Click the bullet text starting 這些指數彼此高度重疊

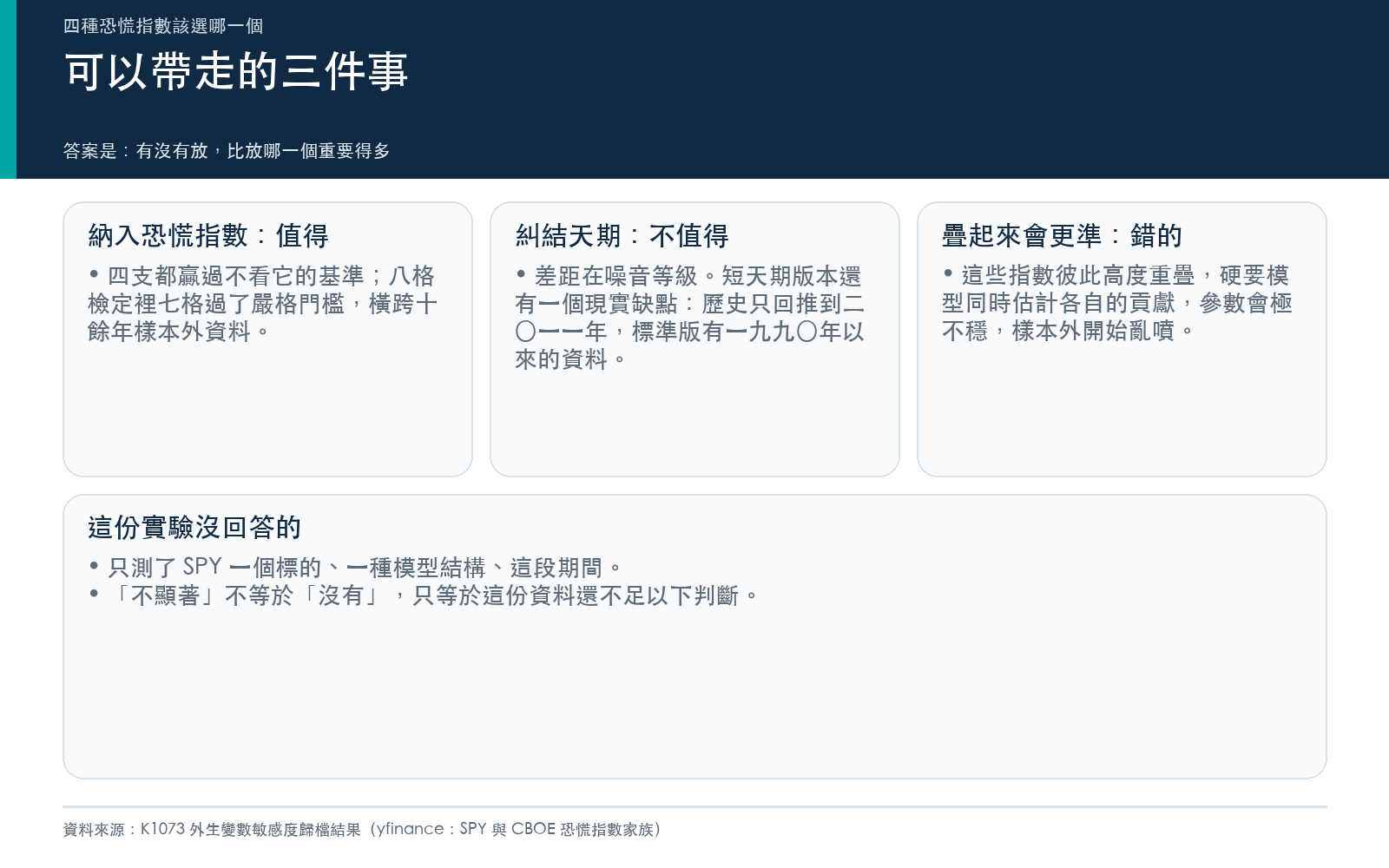pos(1117,303)
